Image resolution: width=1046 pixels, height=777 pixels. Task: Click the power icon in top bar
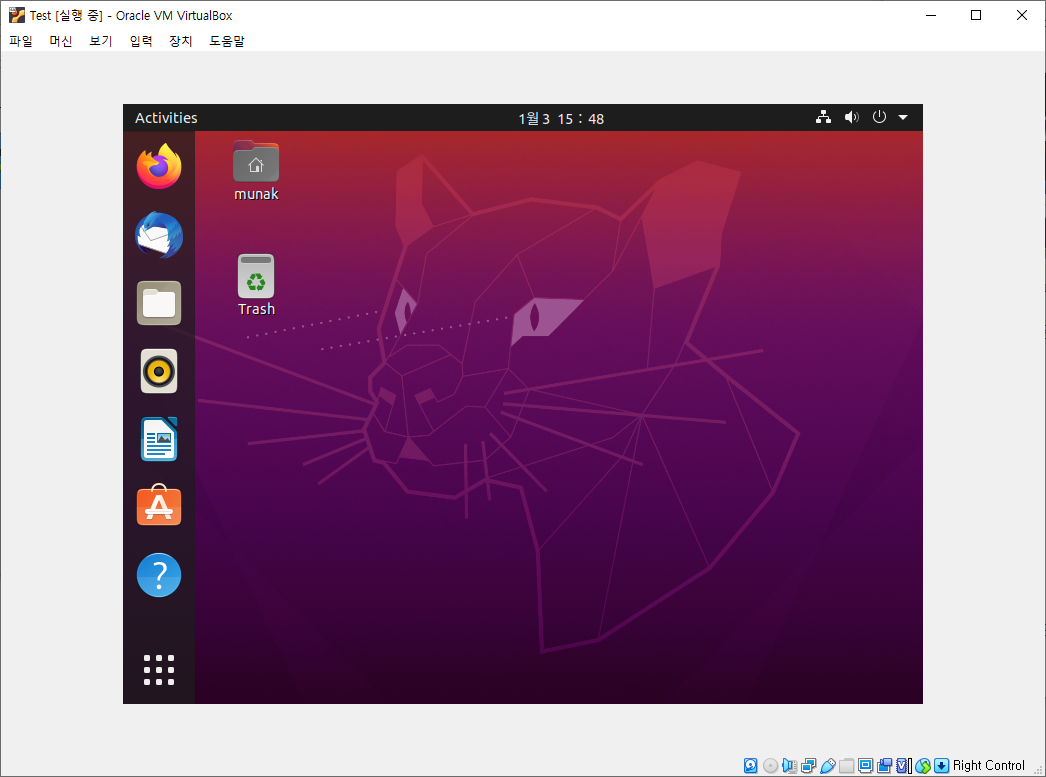click(879, 117)
